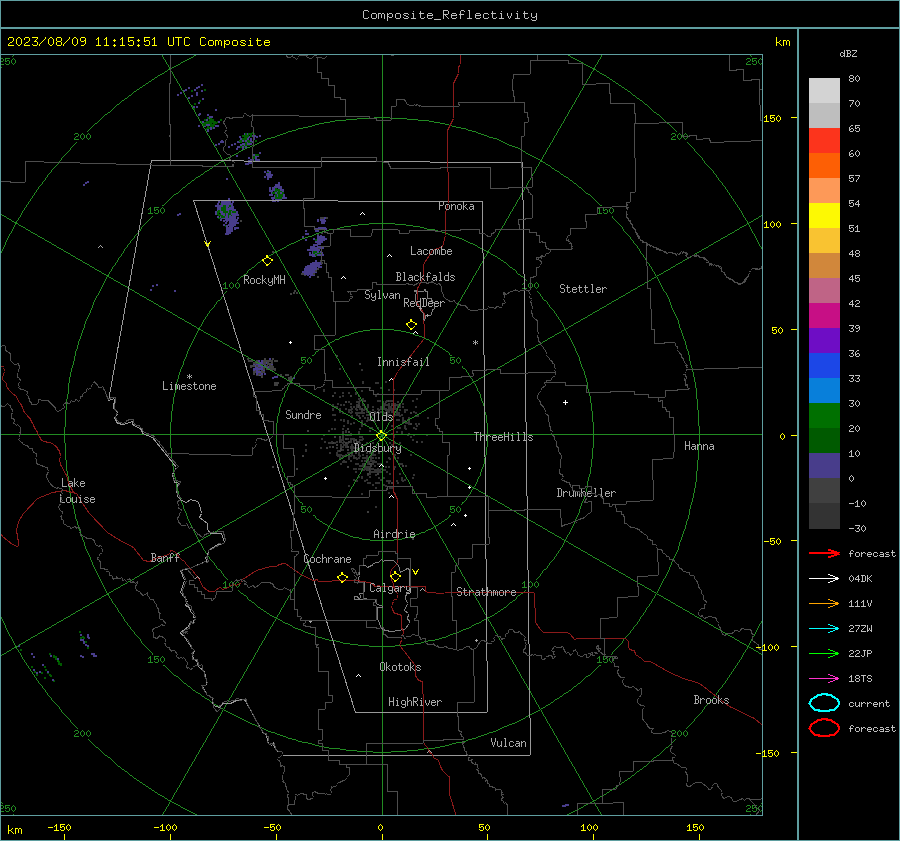Click the large purple echo north of RockyMH
Screen dimensions: 900x841
227,216
